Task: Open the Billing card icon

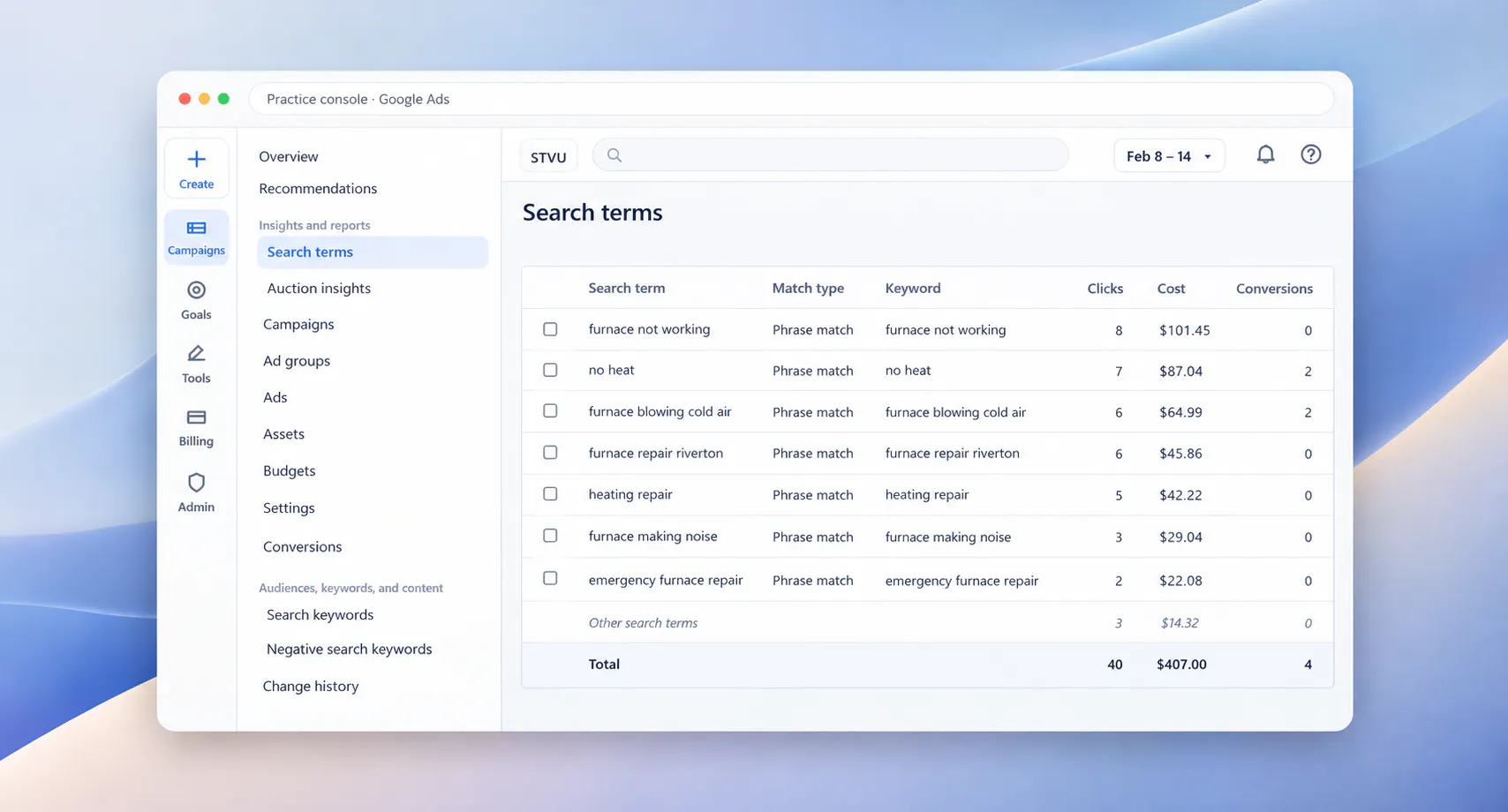Action: pos(196,417)
